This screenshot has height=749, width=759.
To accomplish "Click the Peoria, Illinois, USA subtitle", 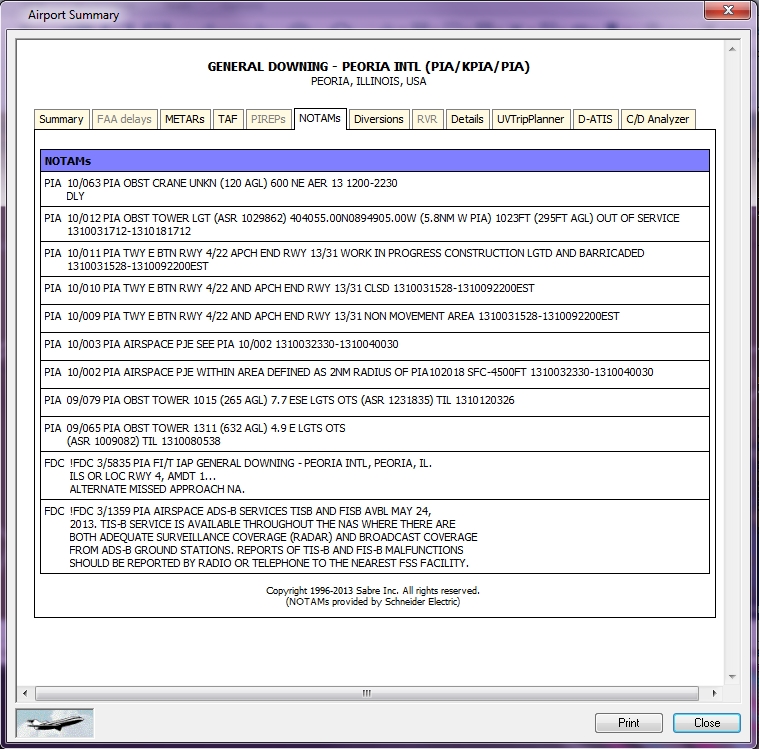I will (x=368, y=81).
